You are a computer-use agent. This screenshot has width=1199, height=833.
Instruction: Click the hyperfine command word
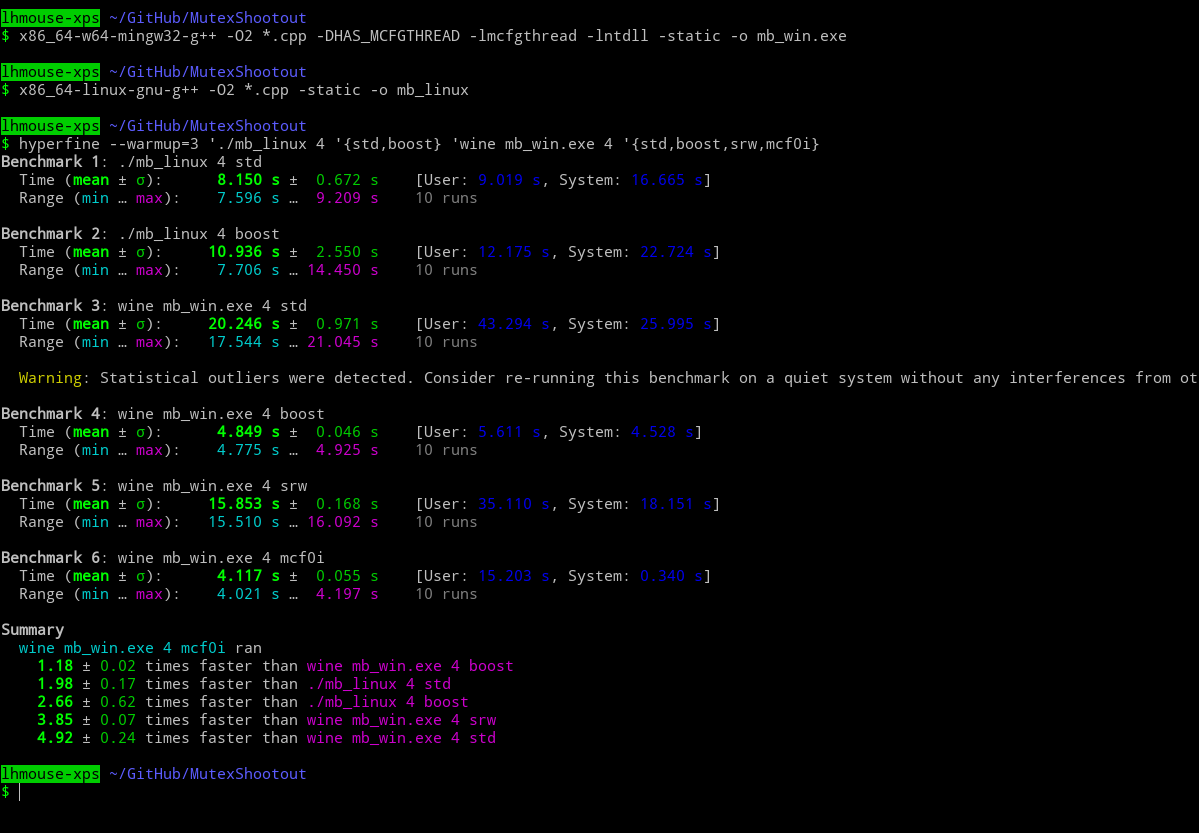[x=59, y=144]
